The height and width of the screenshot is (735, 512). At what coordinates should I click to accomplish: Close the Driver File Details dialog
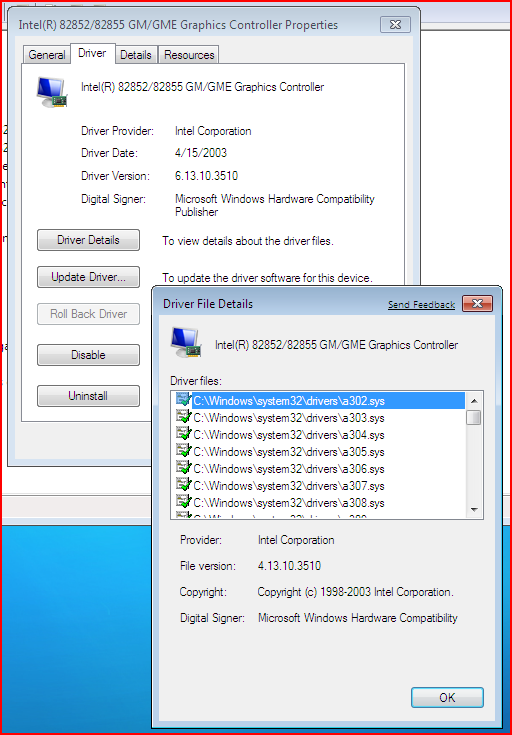(x=477, y=304)
